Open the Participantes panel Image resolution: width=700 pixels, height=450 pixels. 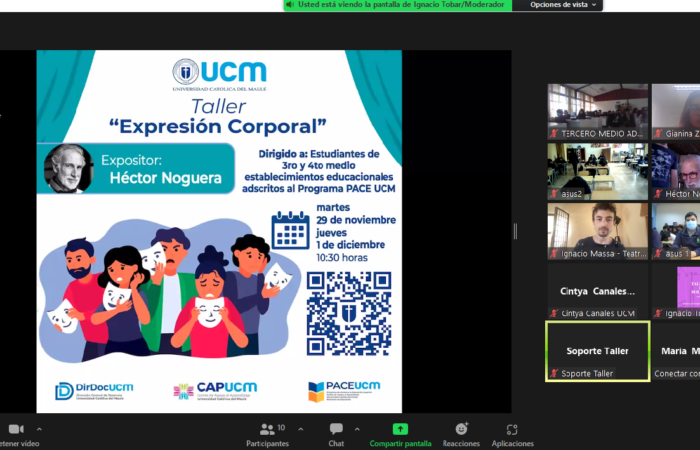(x=267, y=435)
